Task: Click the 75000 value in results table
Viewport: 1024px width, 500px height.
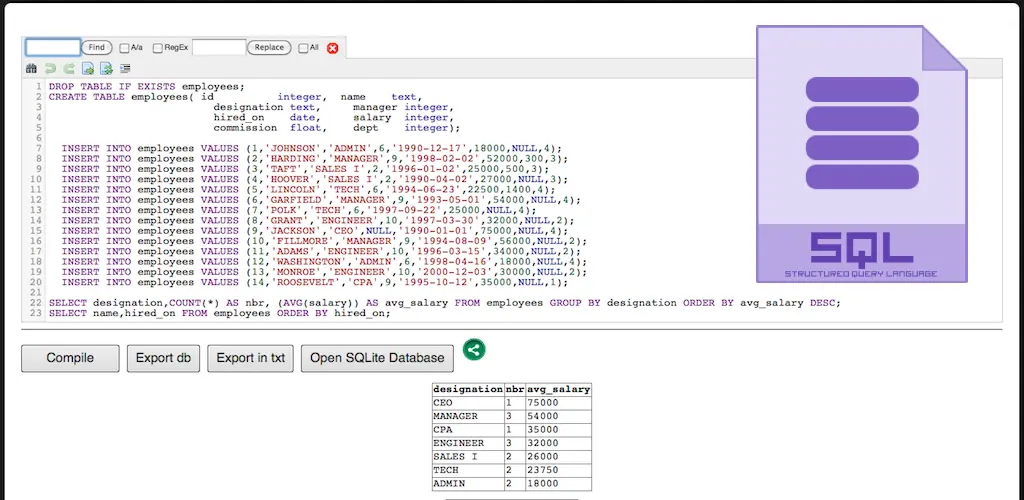Action: pos(558,403)
